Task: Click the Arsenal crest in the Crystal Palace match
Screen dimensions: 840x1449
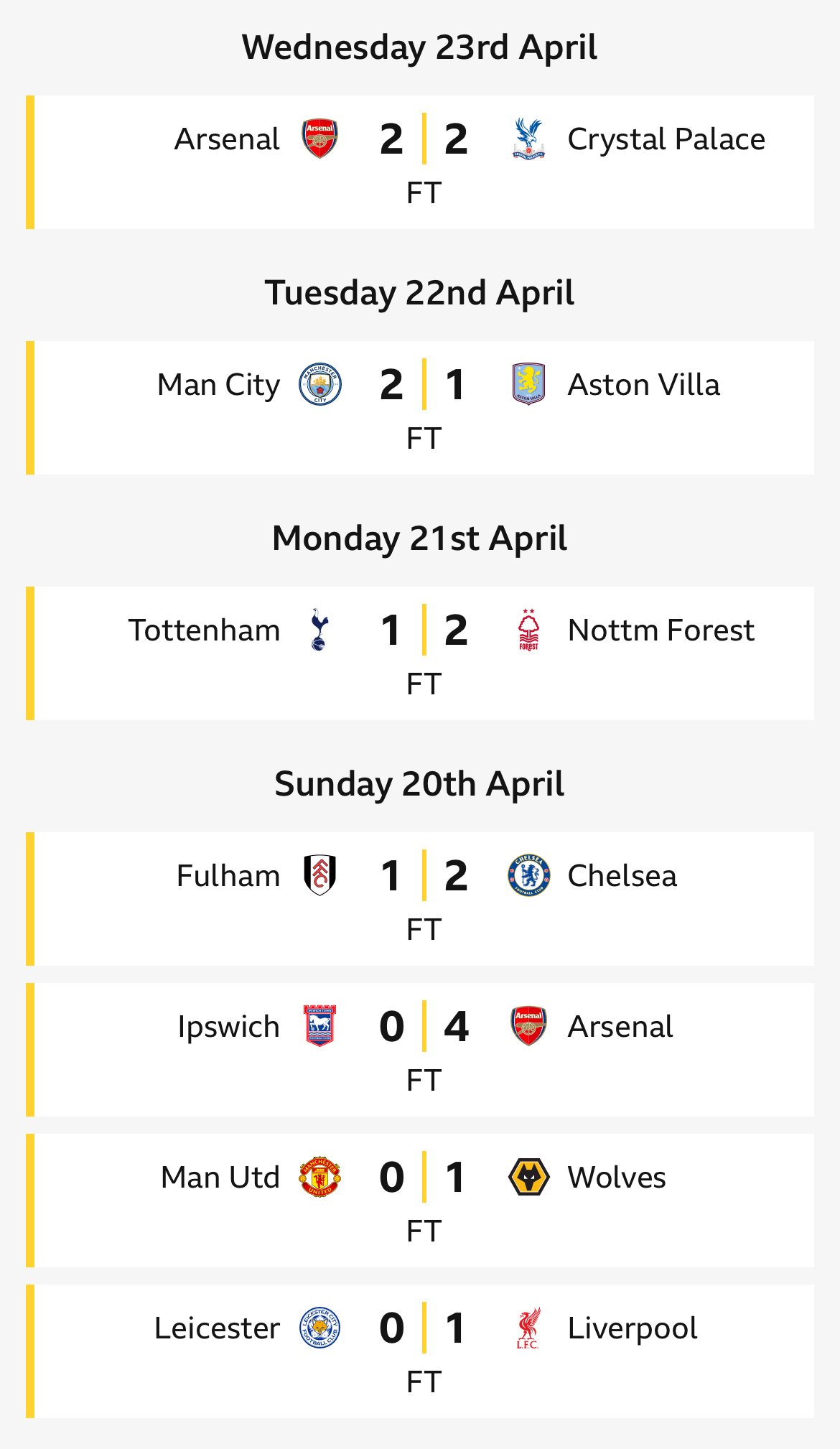Action: click(x=319, y=139)
